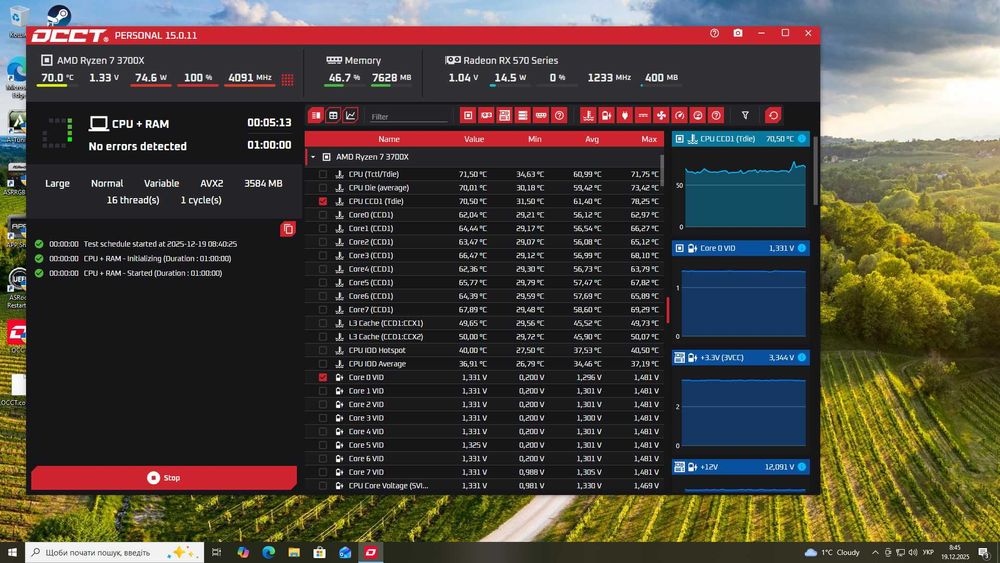This screenshot has height=563, width=1000.
Task: Uncheck the Core 0 VID checkbox
Action: pyautogui.click(x=323, y=377)
